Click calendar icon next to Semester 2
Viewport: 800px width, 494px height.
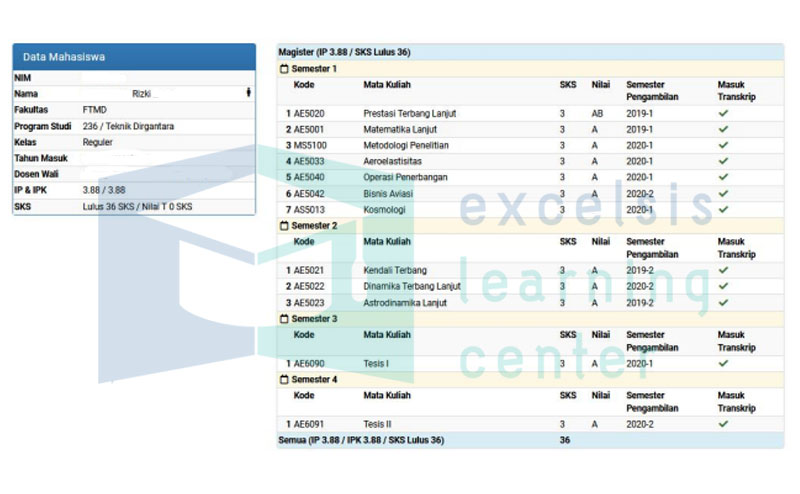[x=284, y=226]
